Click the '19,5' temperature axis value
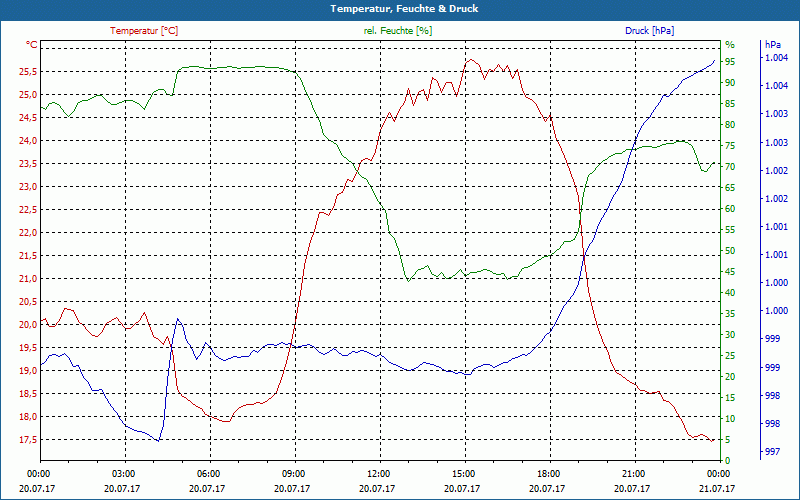 pyautogui.click(x=28, y=347)
